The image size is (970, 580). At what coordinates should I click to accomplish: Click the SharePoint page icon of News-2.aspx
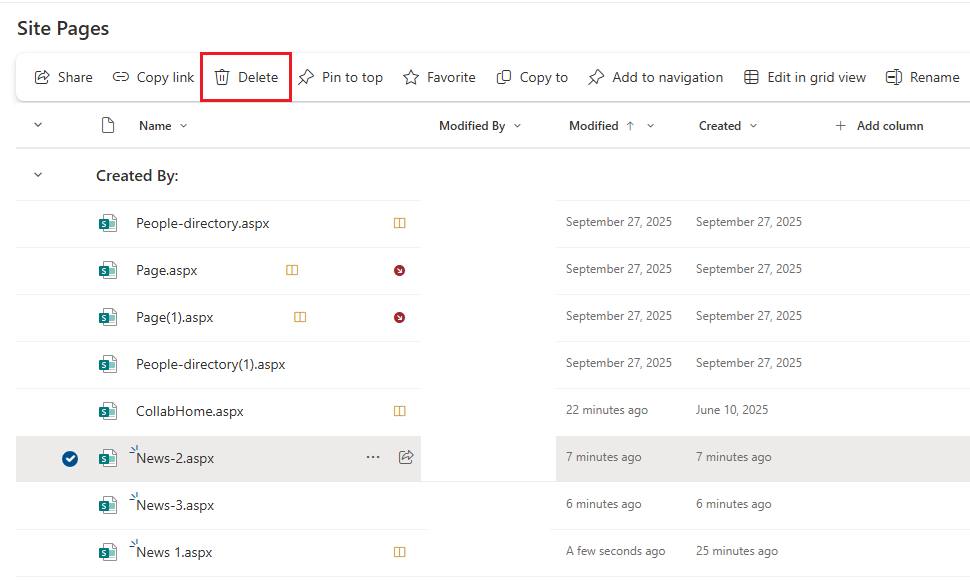[x=108, y=458]
